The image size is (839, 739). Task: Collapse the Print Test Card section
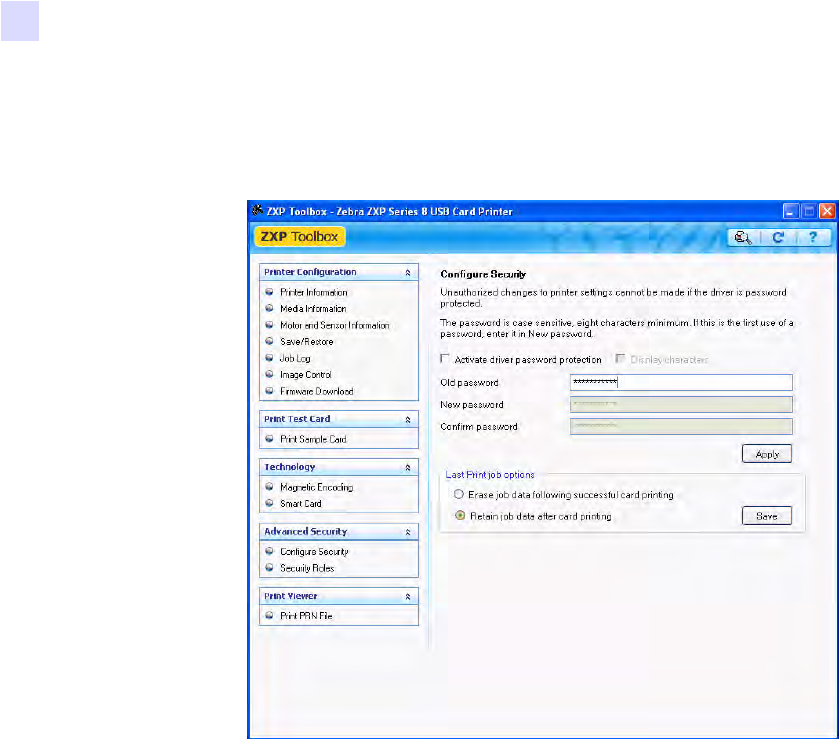408,420
